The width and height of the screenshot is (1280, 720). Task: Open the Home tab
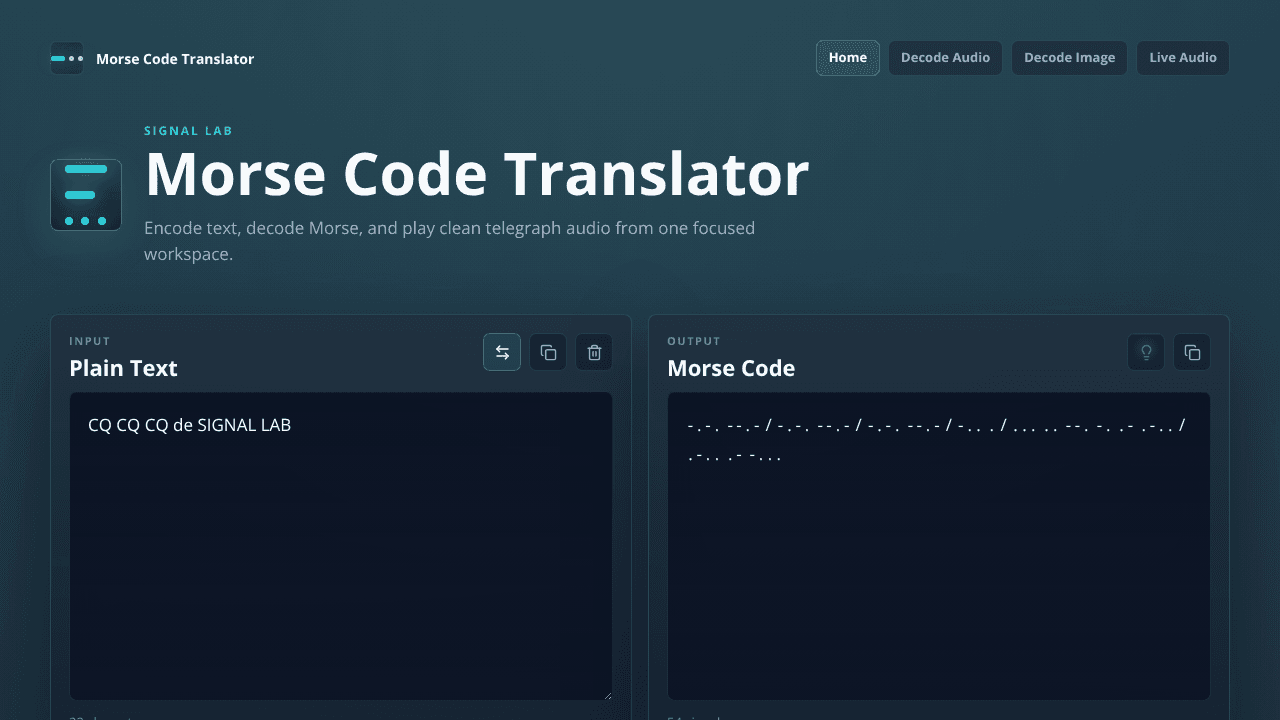(848, 58)
